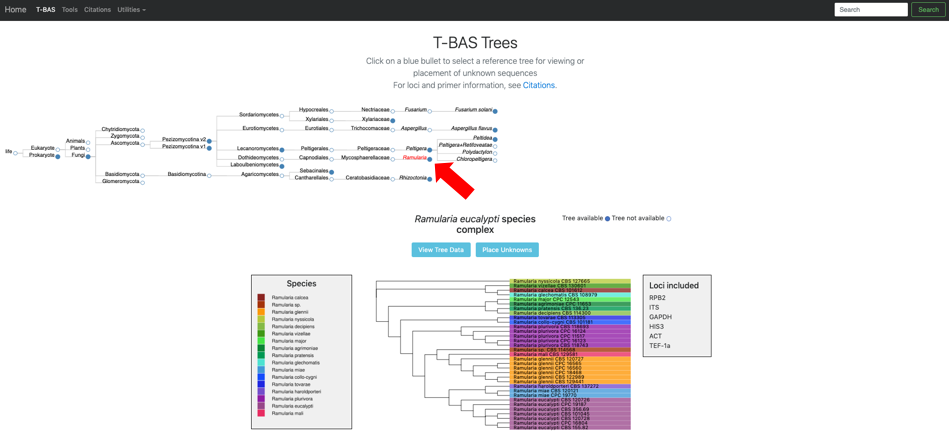The image size is (949, 435).
Task: Go to the Home page
Action: click(16, 10)
